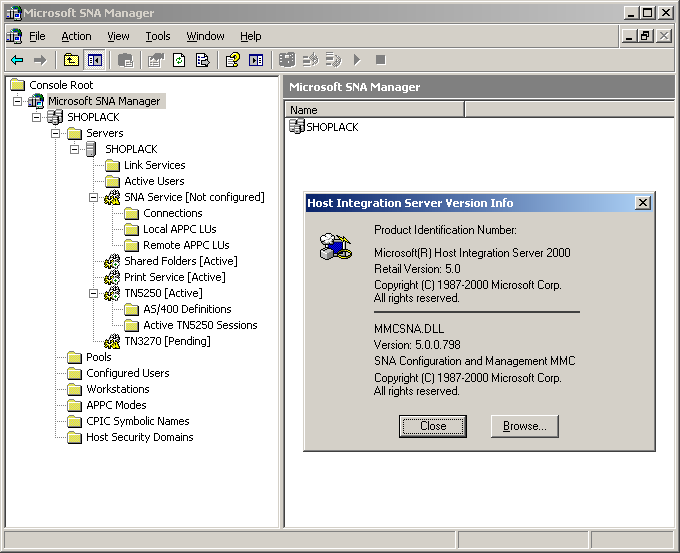The image size is (680, 553).
Task: Collapse the SHOPLACK subdomain node
Action: click(36, 117)
